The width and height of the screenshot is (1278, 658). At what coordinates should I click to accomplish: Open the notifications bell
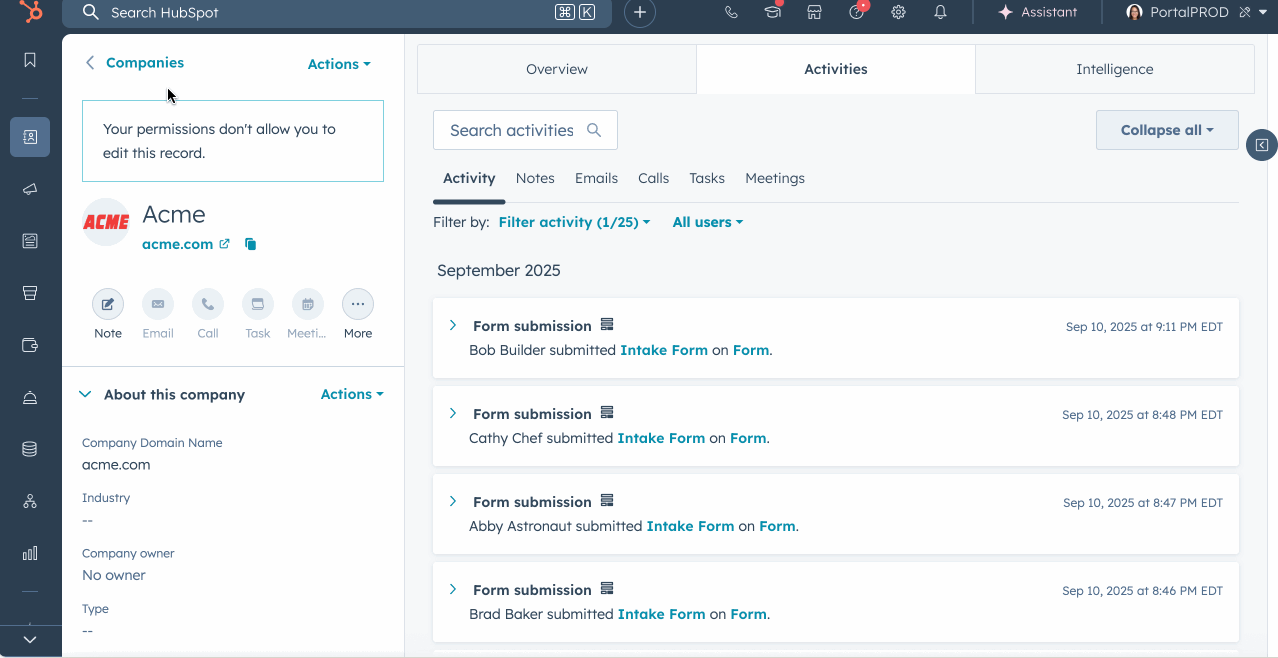[940, 13]
